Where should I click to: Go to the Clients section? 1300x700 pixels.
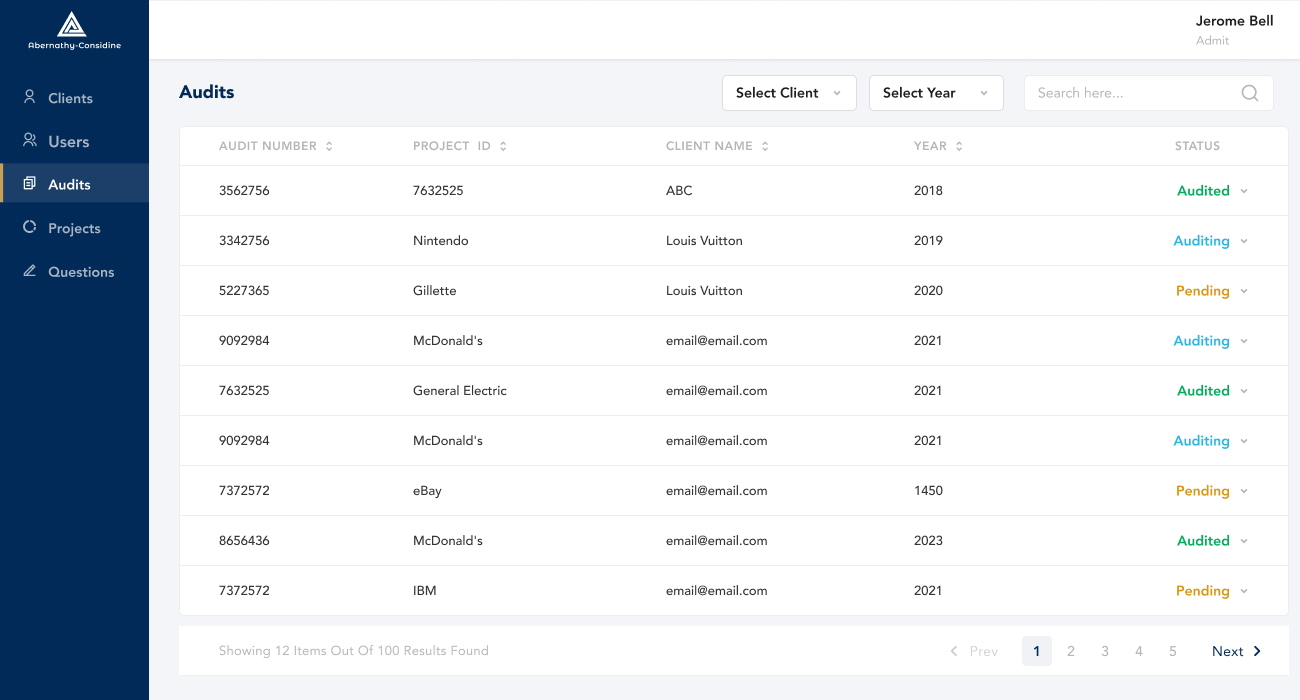(70, 98)
